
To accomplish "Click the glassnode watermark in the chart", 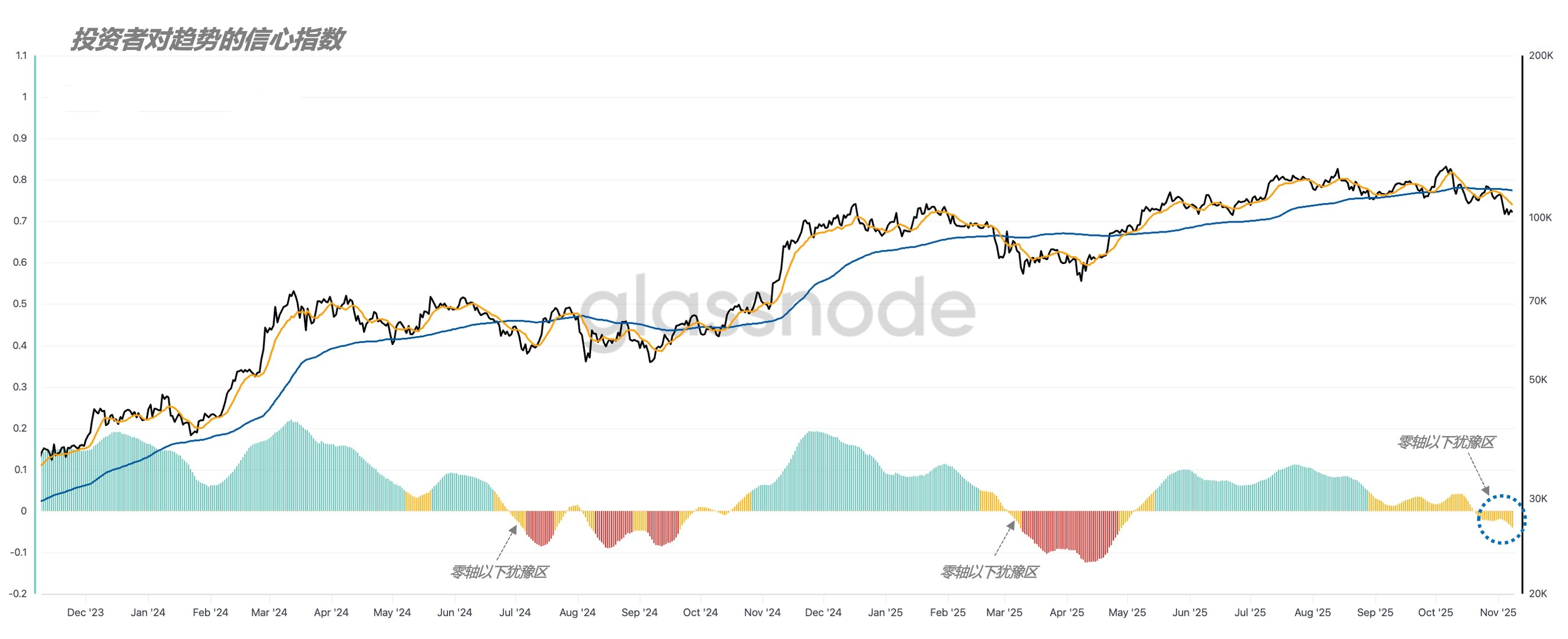I will coord(777,308).
